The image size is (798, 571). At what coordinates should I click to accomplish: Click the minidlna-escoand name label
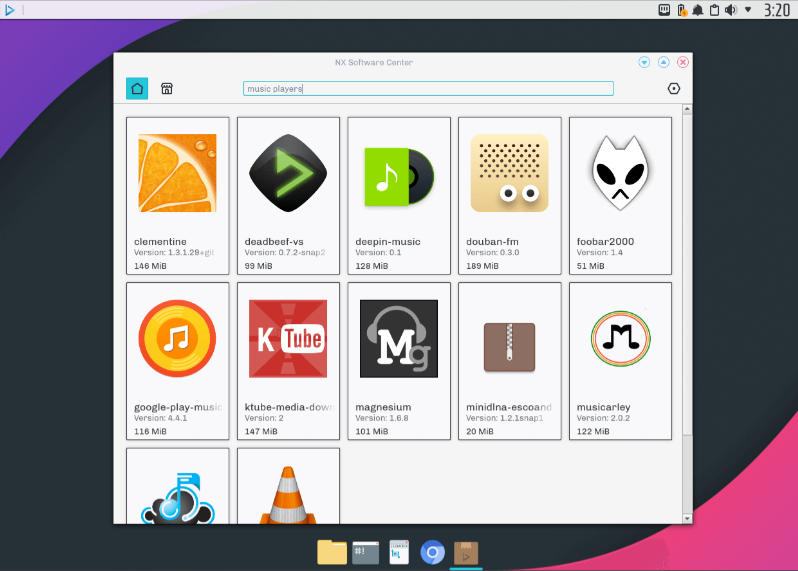(509, 407)
